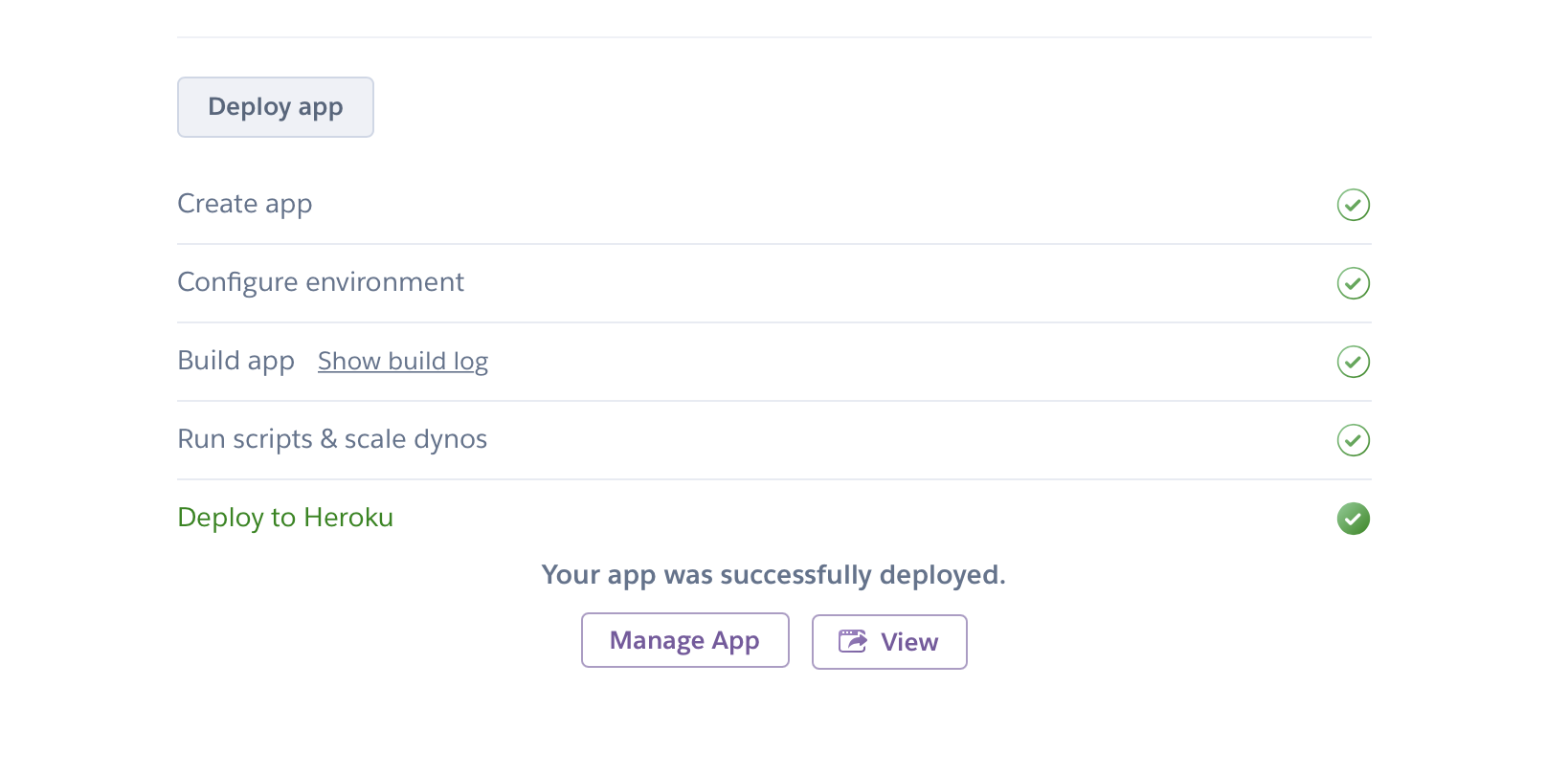This screenshot has height=775, width=1568.
Task: Click the Create app step label
Action: [x=245, y=204]
